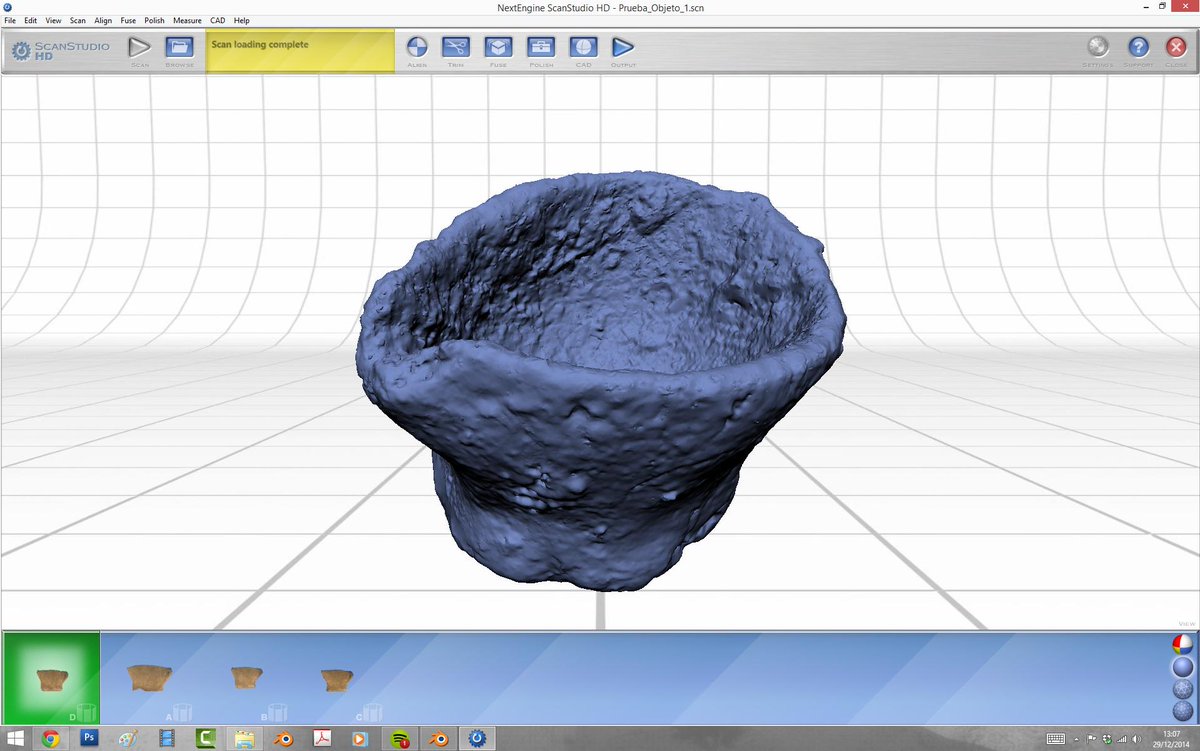Open Photoshop from taskbar
Screen dimensions: 1200x751
(x=88, y=739)
